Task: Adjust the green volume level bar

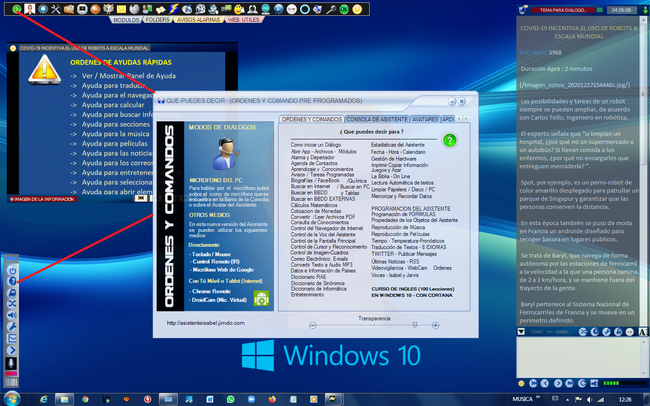Action: pos(624,383)
